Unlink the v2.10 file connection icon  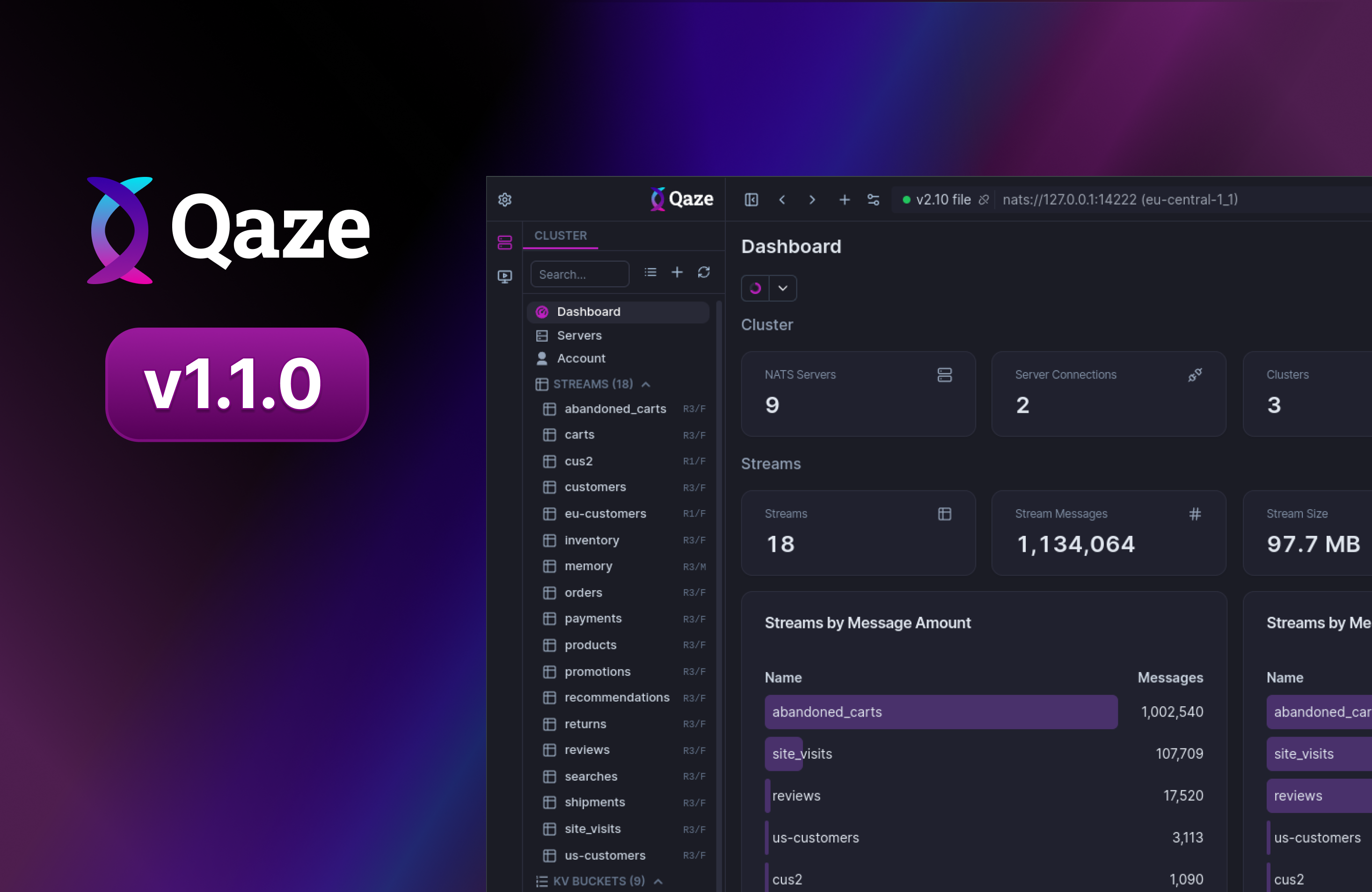tap(985, 199)
